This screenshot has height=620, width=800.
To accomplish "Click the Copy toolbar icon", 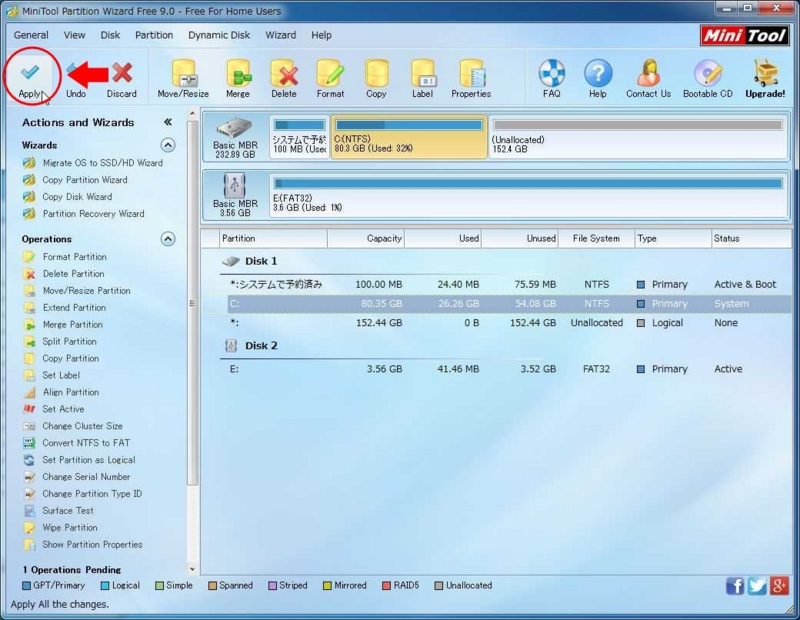I will coord(376,73).
